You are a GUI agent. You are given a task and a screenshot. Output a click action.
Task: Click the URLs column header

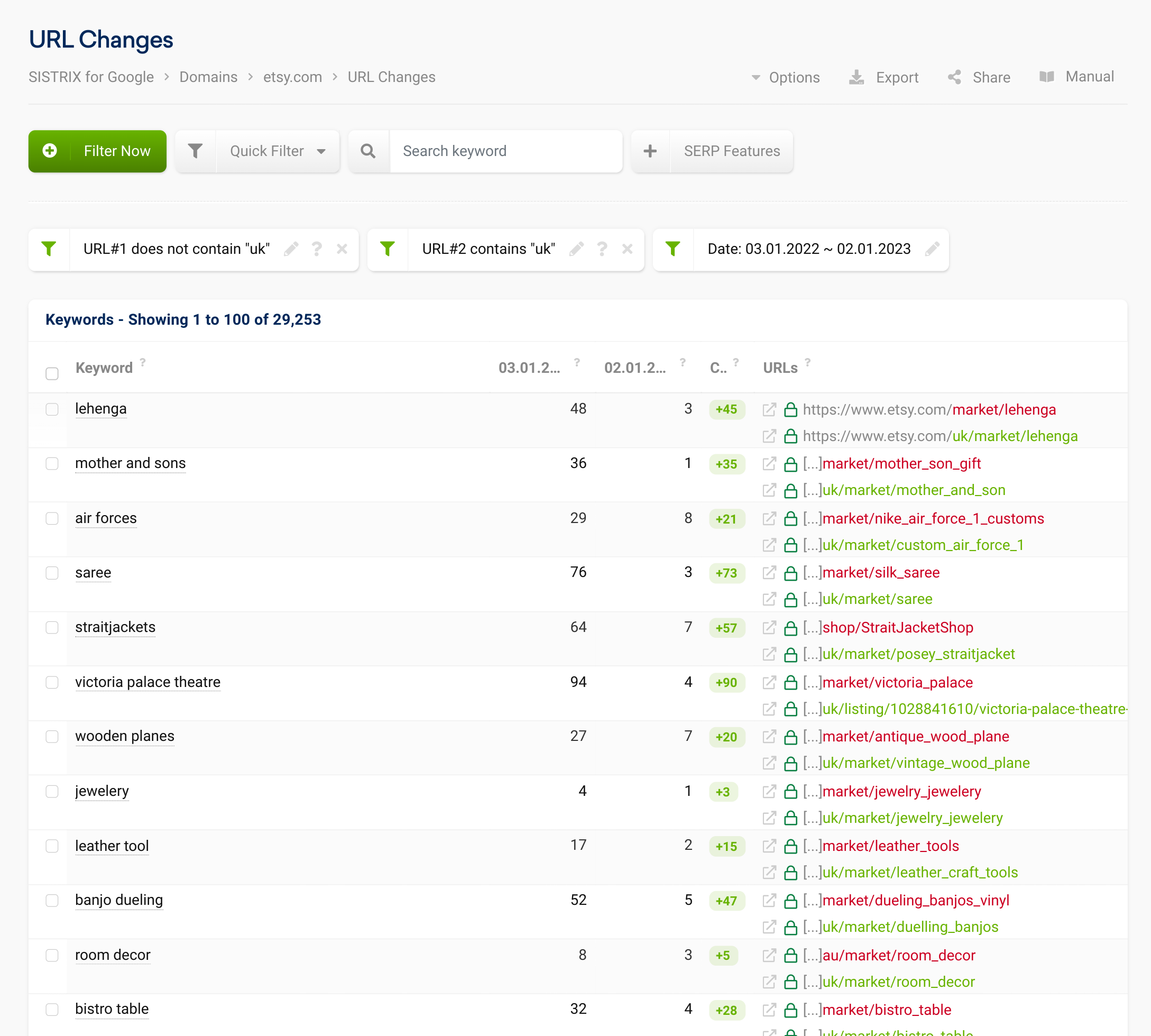pyautogui.click(x=780, y=368)
